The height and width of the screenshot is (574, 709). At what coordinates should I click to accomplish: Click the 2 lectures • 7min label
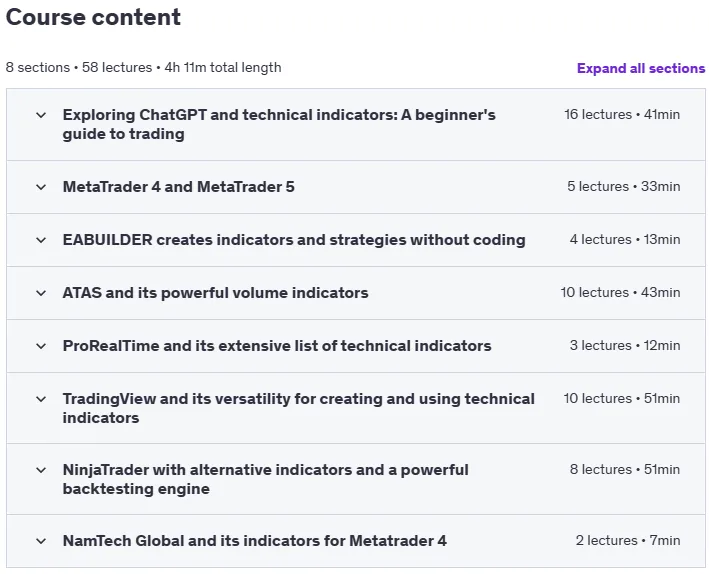[628, 541]
